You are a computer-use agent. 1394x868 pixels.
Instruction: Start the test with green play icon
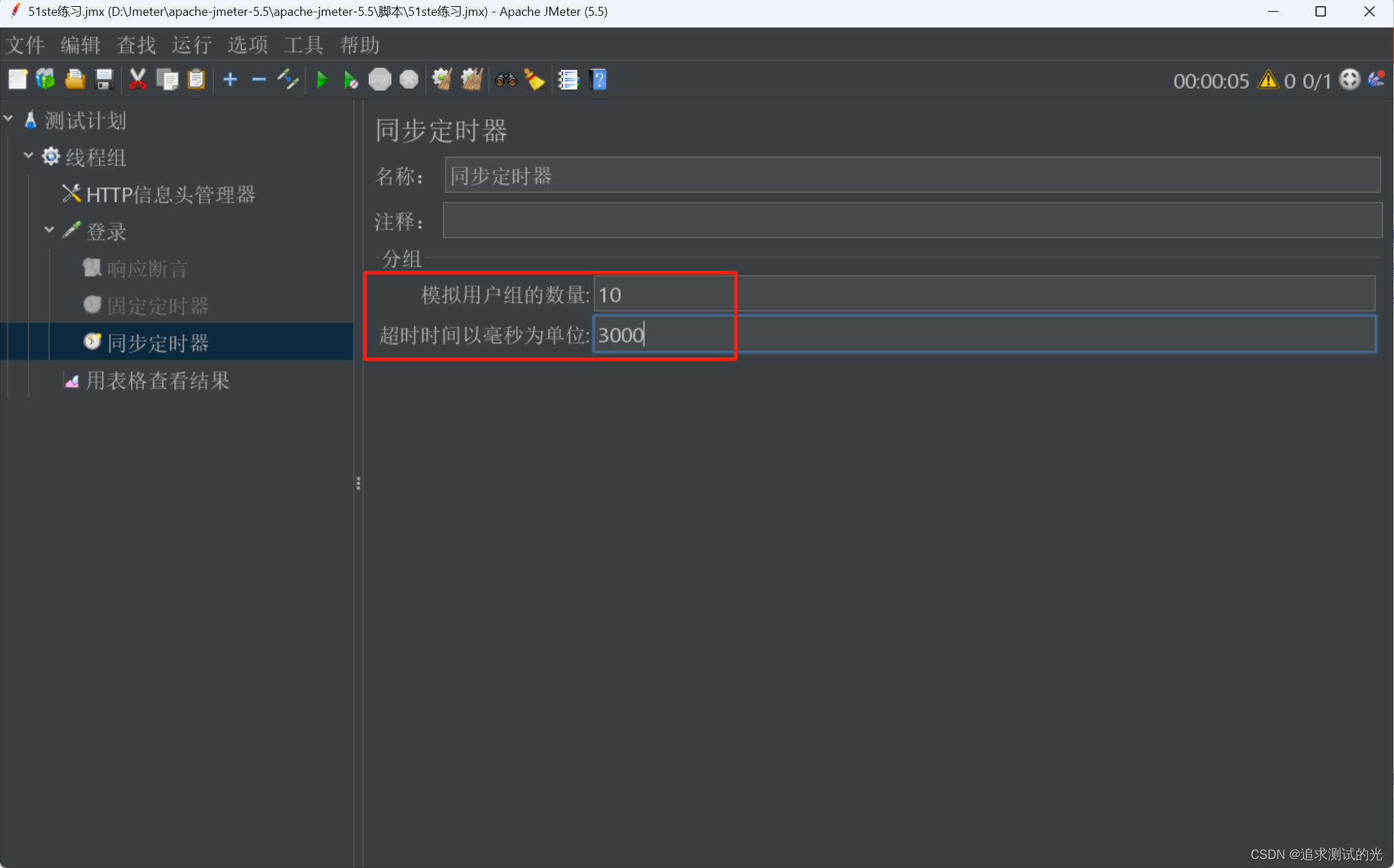pos(321,80)
